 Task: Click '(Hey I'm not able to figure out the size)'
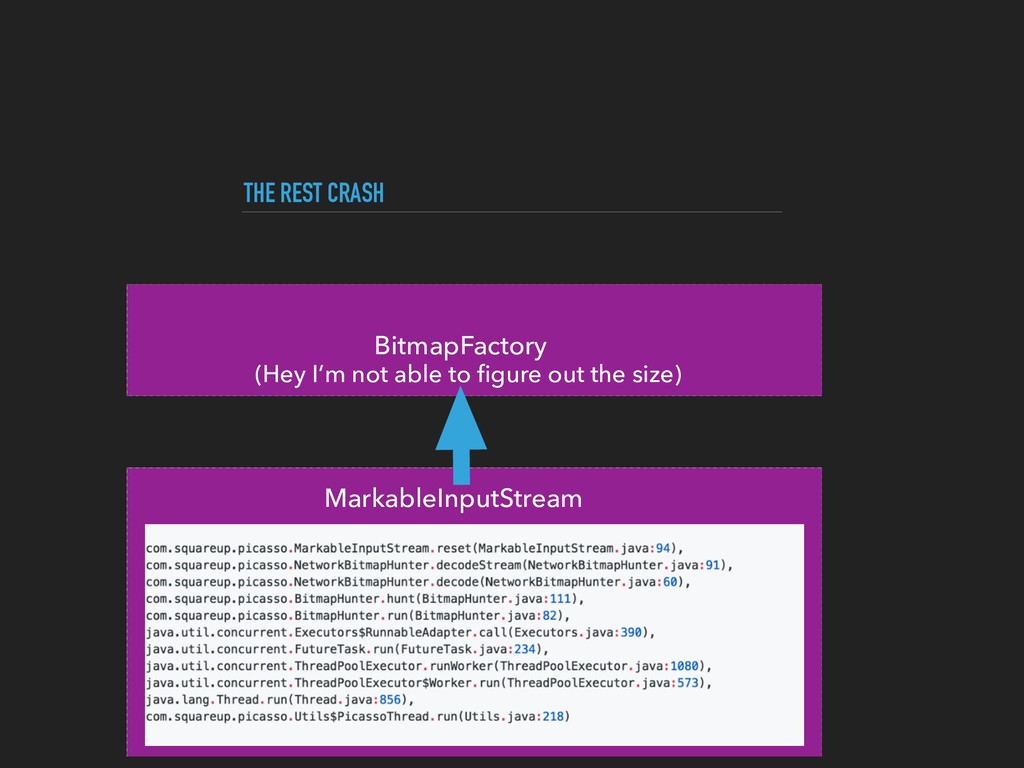coord(468,374)
